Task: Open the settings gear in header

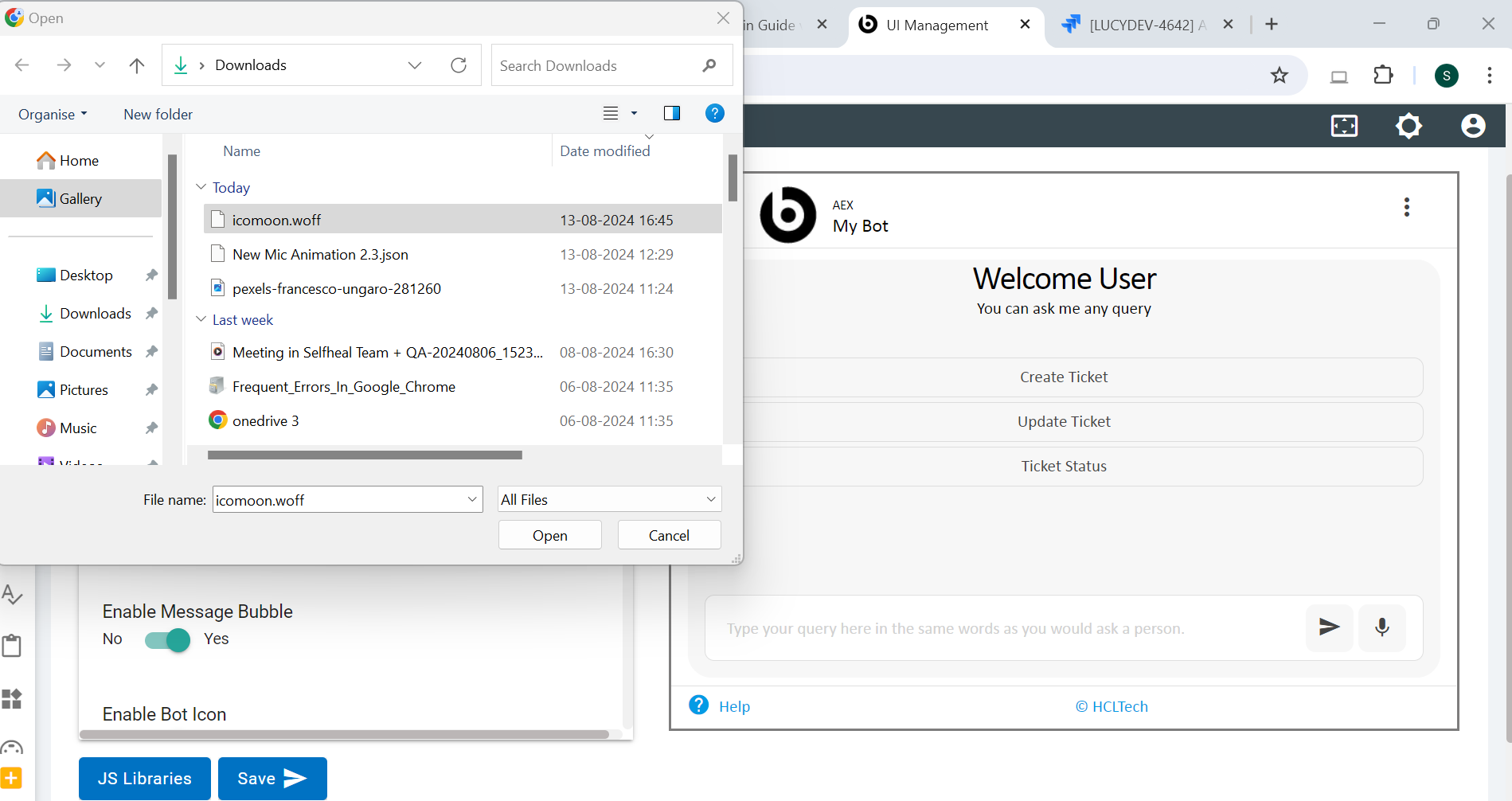Action: coord(1408,126)
